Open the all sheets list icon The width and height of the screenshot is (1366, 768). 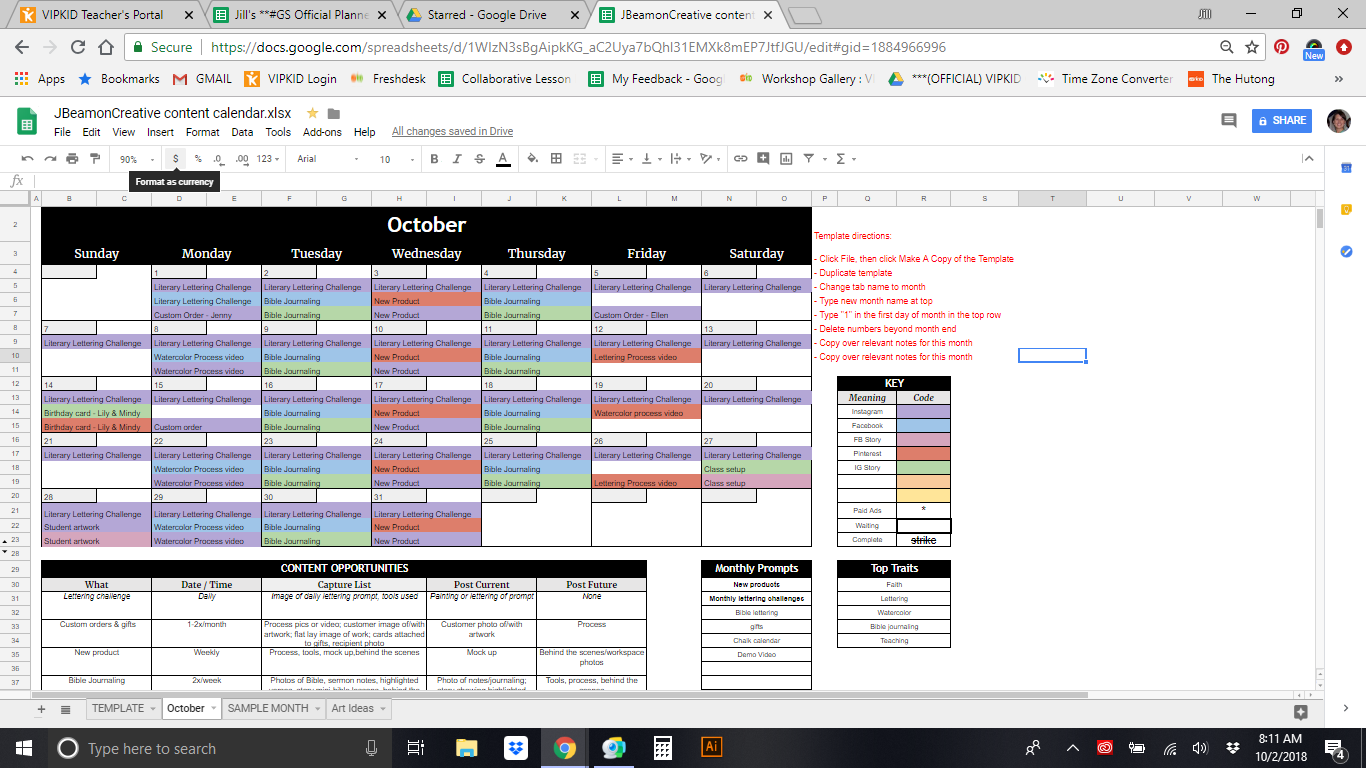pos(65,709)
